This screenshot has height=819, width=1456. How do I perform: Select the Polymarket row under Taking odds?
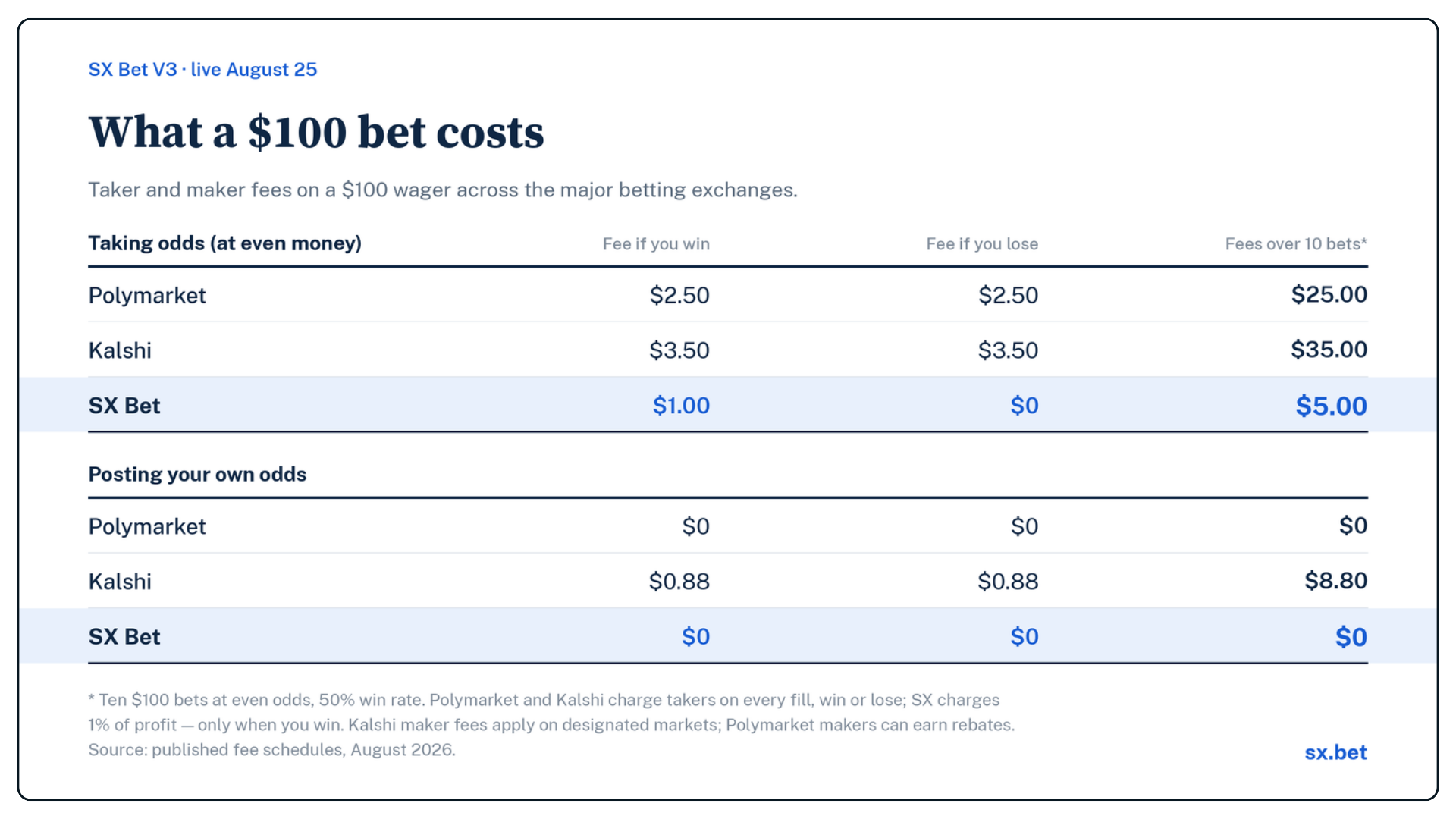728,294
